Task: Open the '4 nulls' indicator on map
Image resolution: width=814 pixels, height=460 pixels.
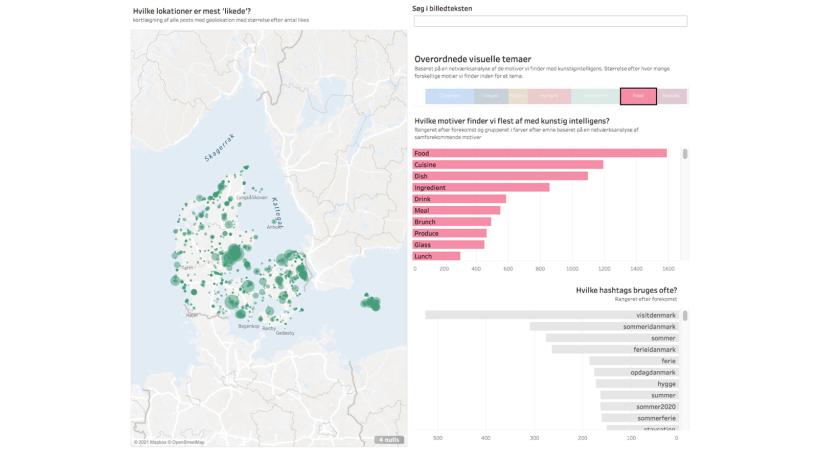Action: coord(388,440)
